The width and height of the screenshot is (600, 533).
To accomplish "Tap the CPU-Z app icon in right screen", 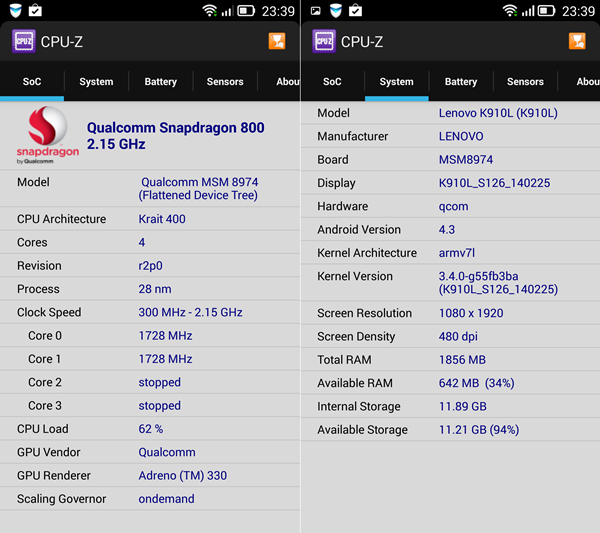I will [x=324, y=41].
